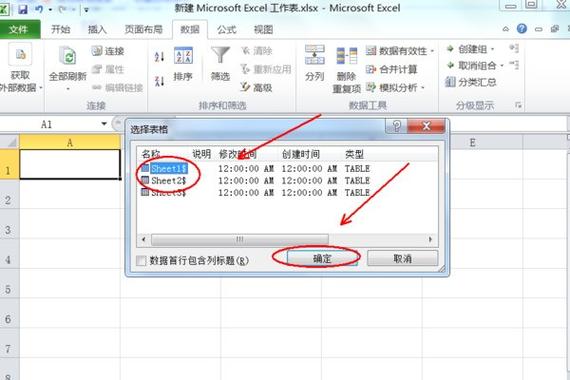Expand the 取消组合 dropdown arrow
This screenshot has height=380, width=570.
[502, 66]
